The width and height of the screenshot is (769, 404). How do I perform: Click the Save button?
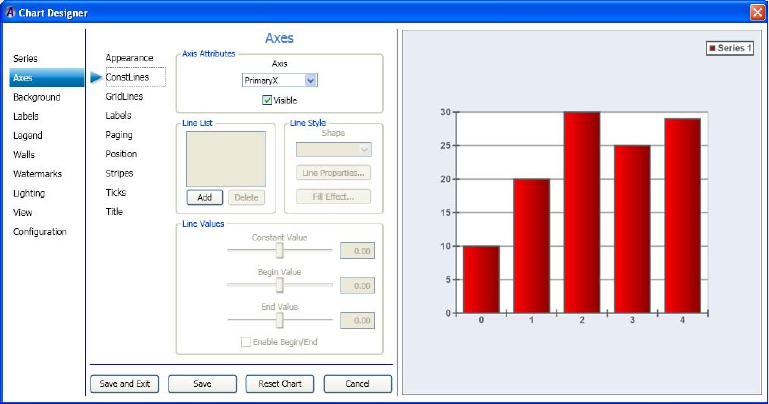tap(202, 384)
